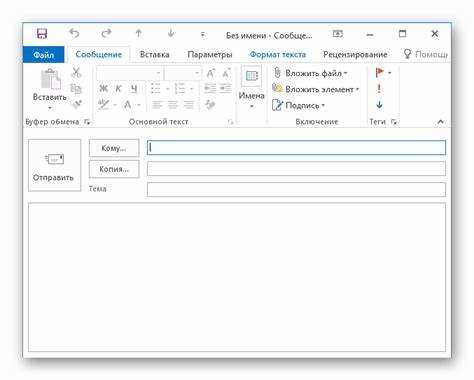Screen dimensions: 474x380
Task: Redo action using the curved right arrow
Action: coord(106,33)
